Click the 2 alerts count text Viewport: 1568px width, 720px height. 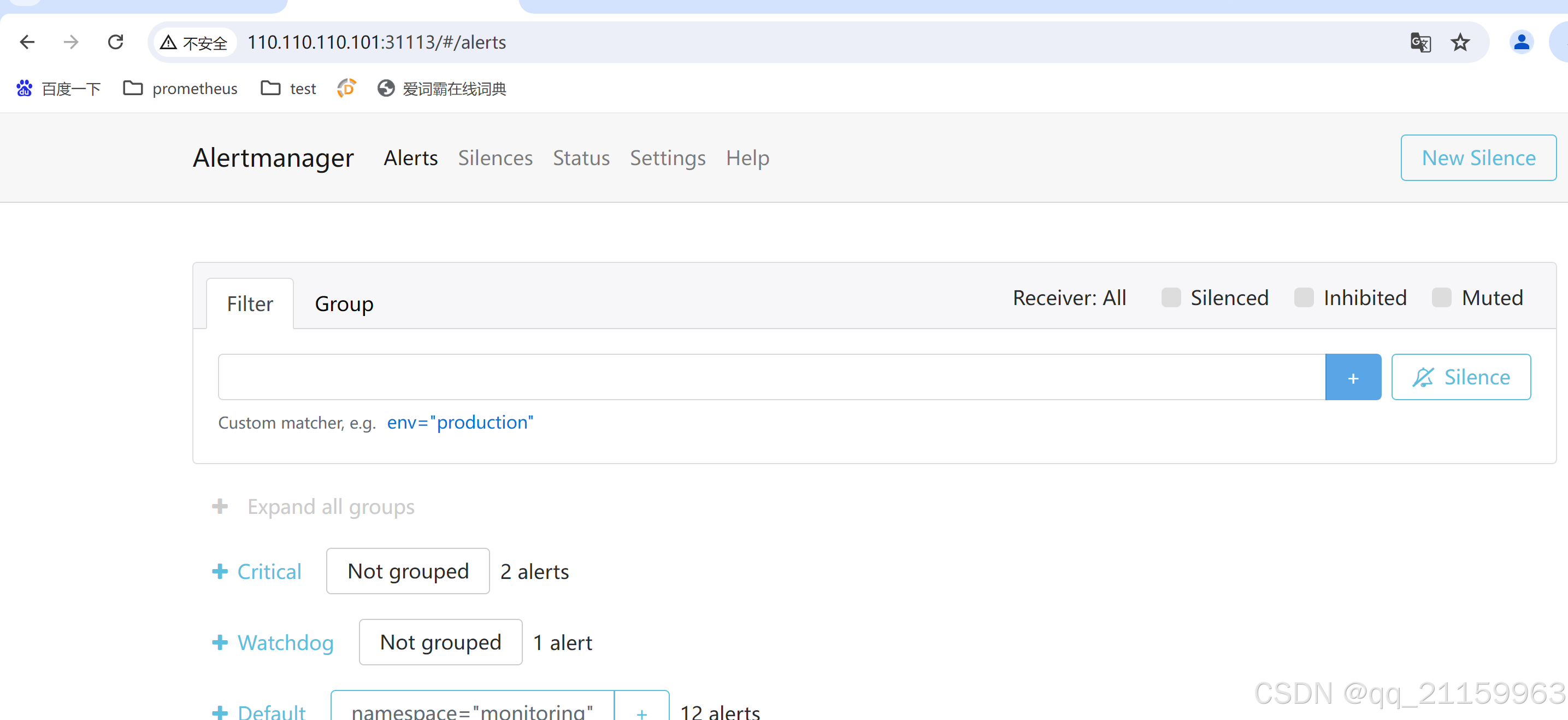(x=534, y=571)
